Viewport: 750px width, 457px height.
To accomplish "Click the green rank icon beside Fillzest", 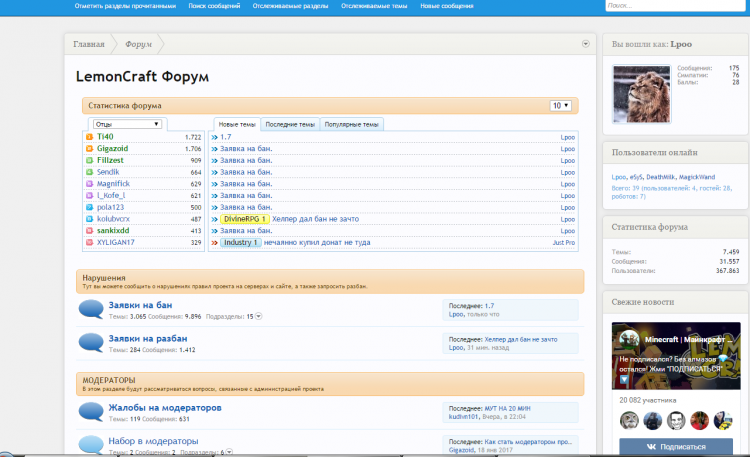I will (89, 160).
